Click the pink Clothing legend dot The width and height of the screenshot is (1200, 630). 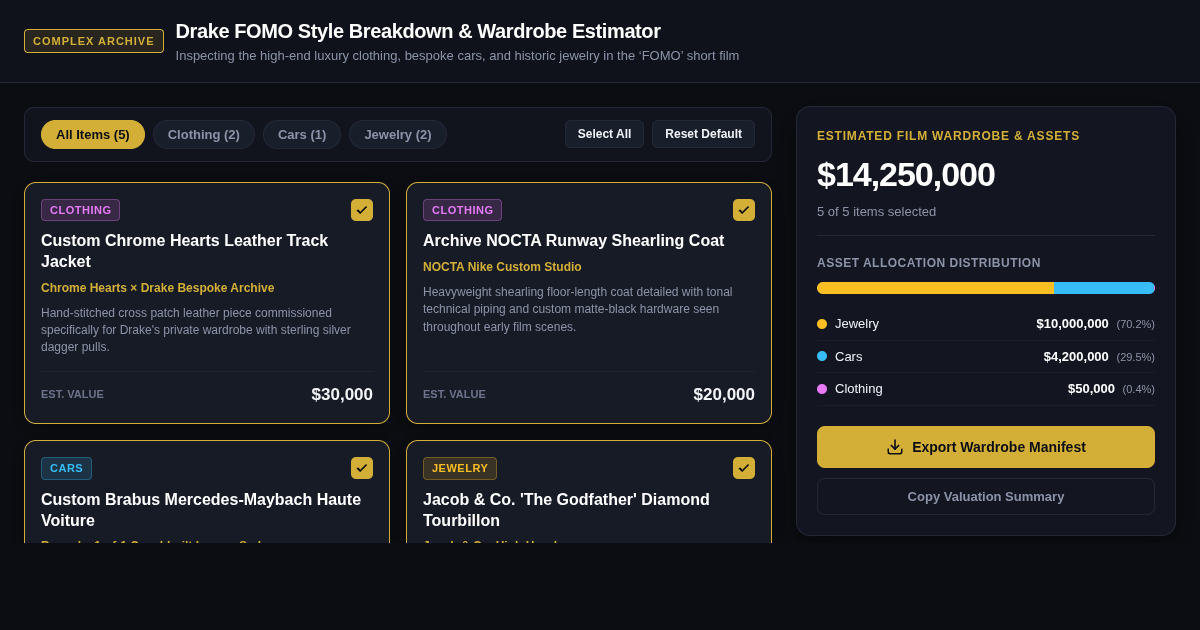[822, 389]
